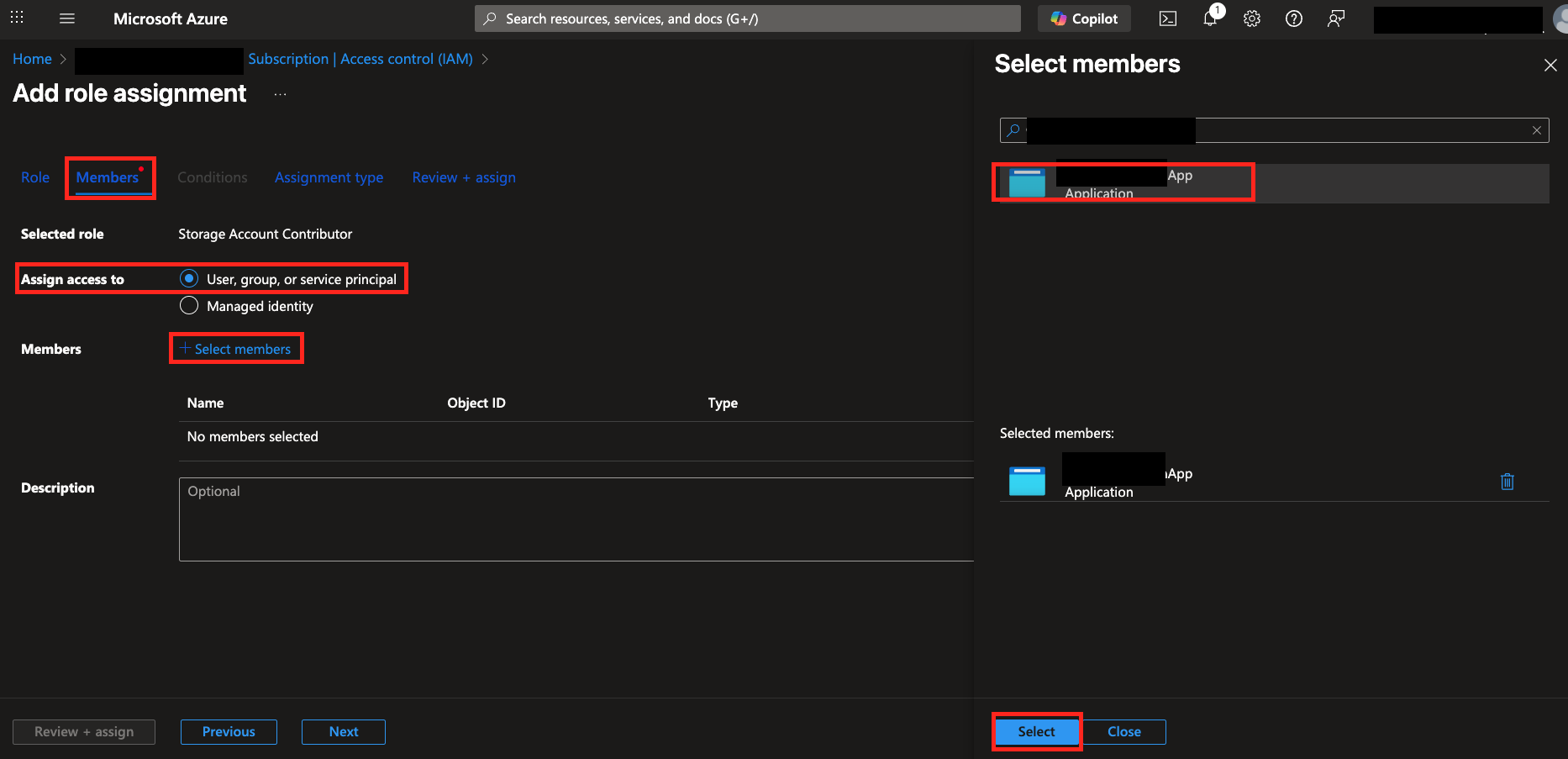
Task: Switch to the Assignment type tab
Action: pos(329,177)
